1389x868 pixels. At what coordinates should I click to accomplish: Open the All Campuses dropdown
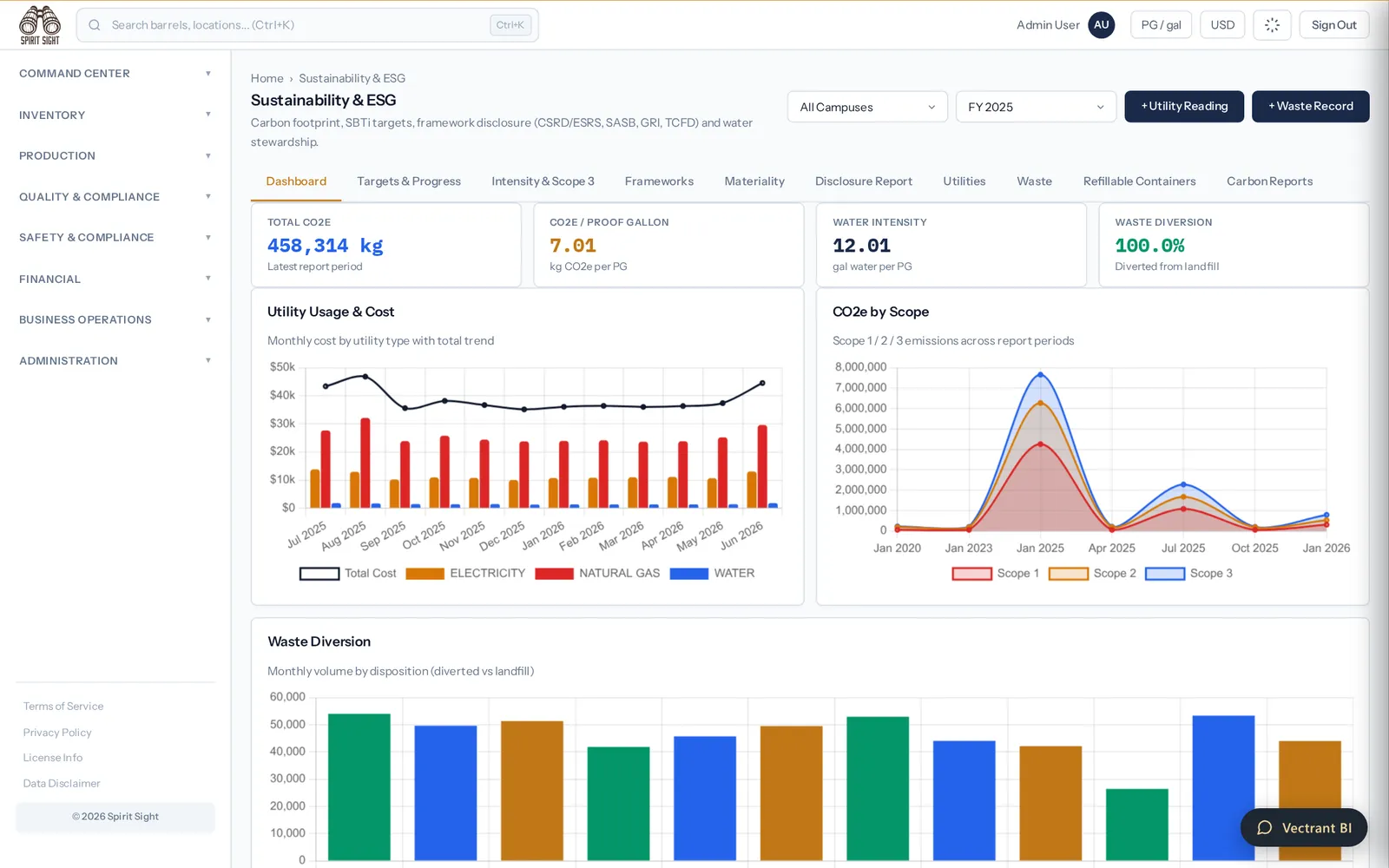pyautogui.click(x=867, y=107)
